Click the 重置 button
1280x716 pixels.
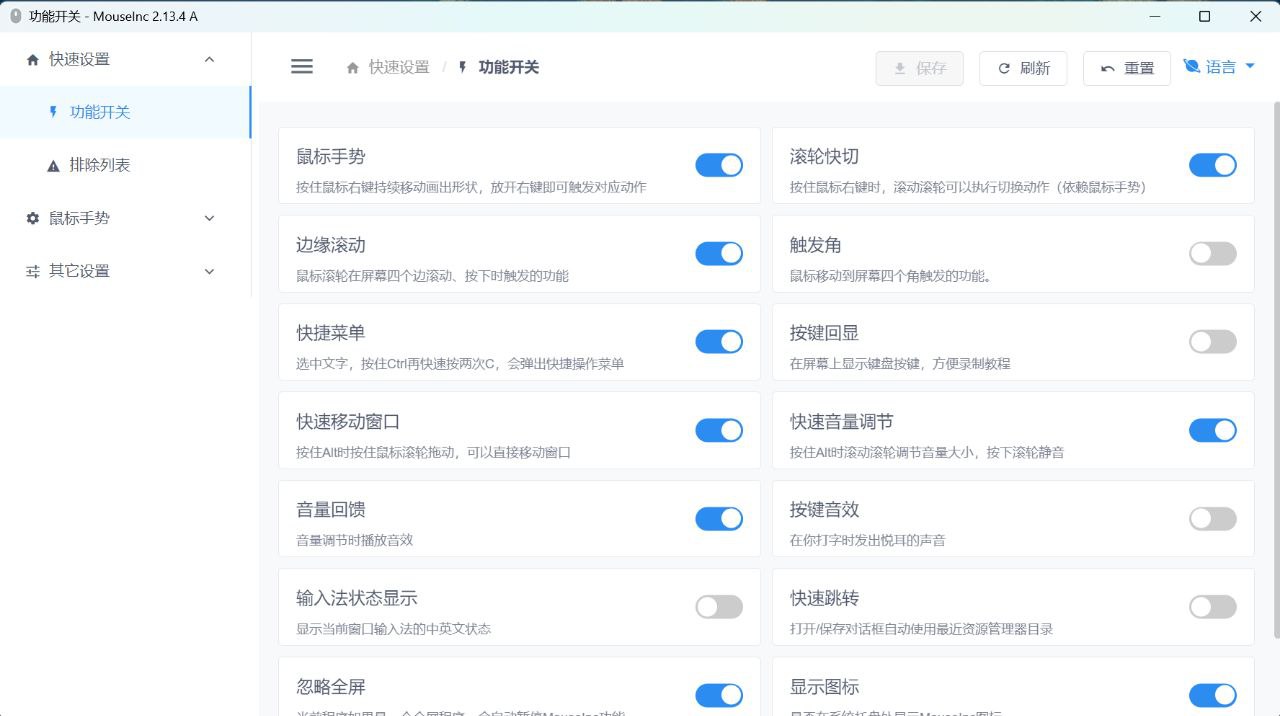pos(1127,68)
